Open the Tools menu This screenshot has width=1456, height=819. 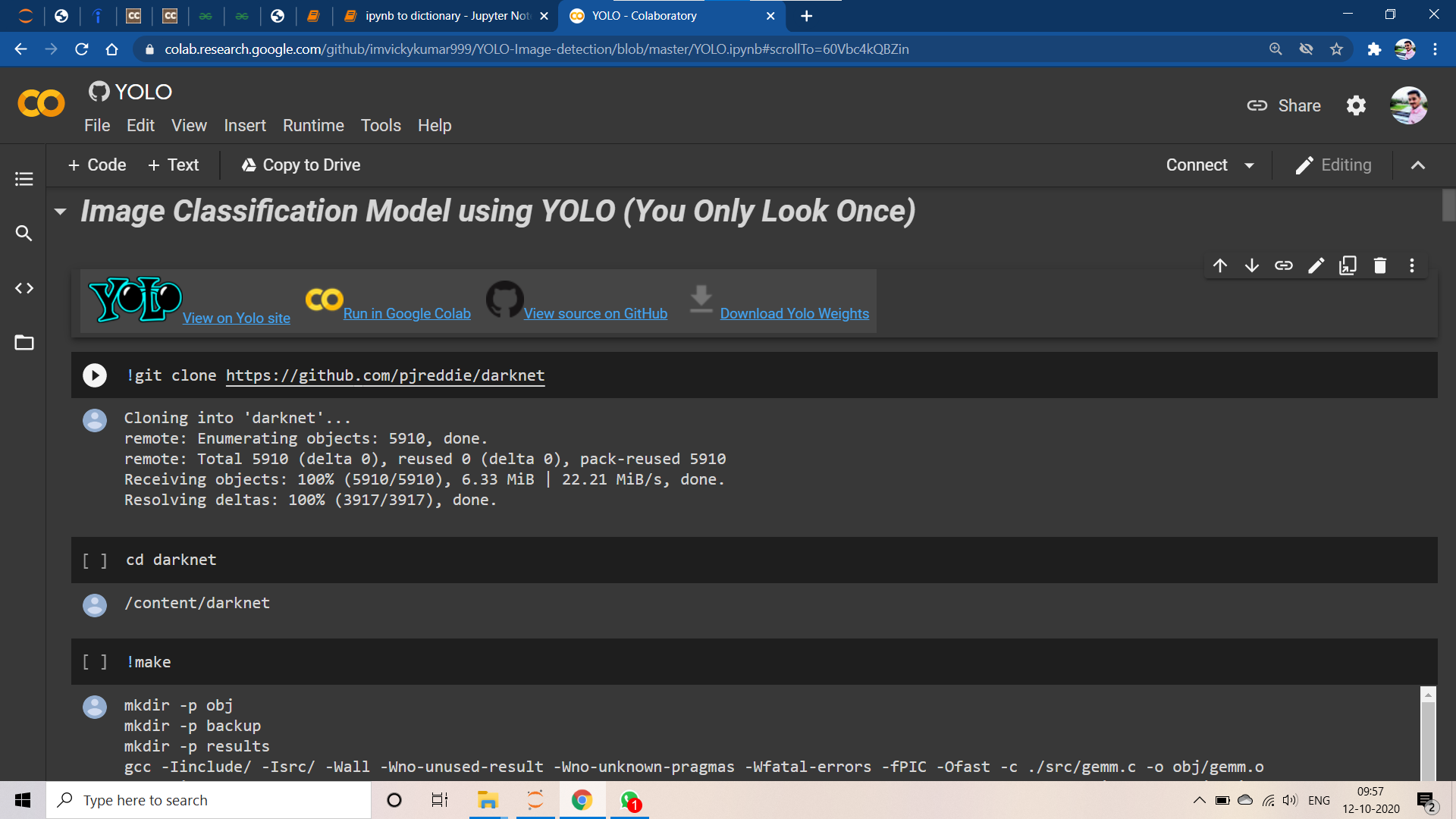coord(381,125)
